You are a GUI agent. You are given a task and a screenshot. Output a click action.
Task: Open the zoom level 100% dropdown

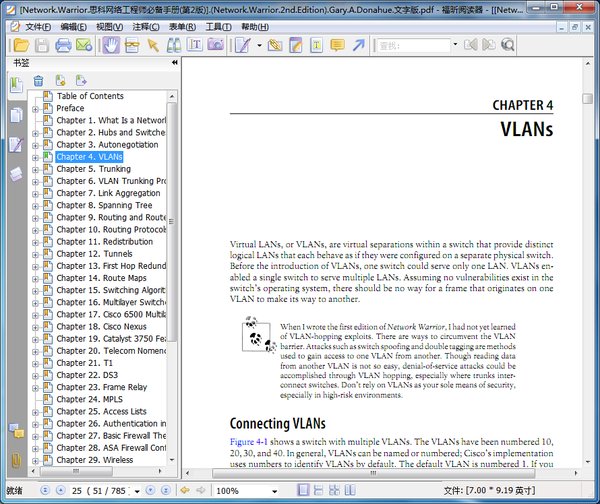point(274,491)
